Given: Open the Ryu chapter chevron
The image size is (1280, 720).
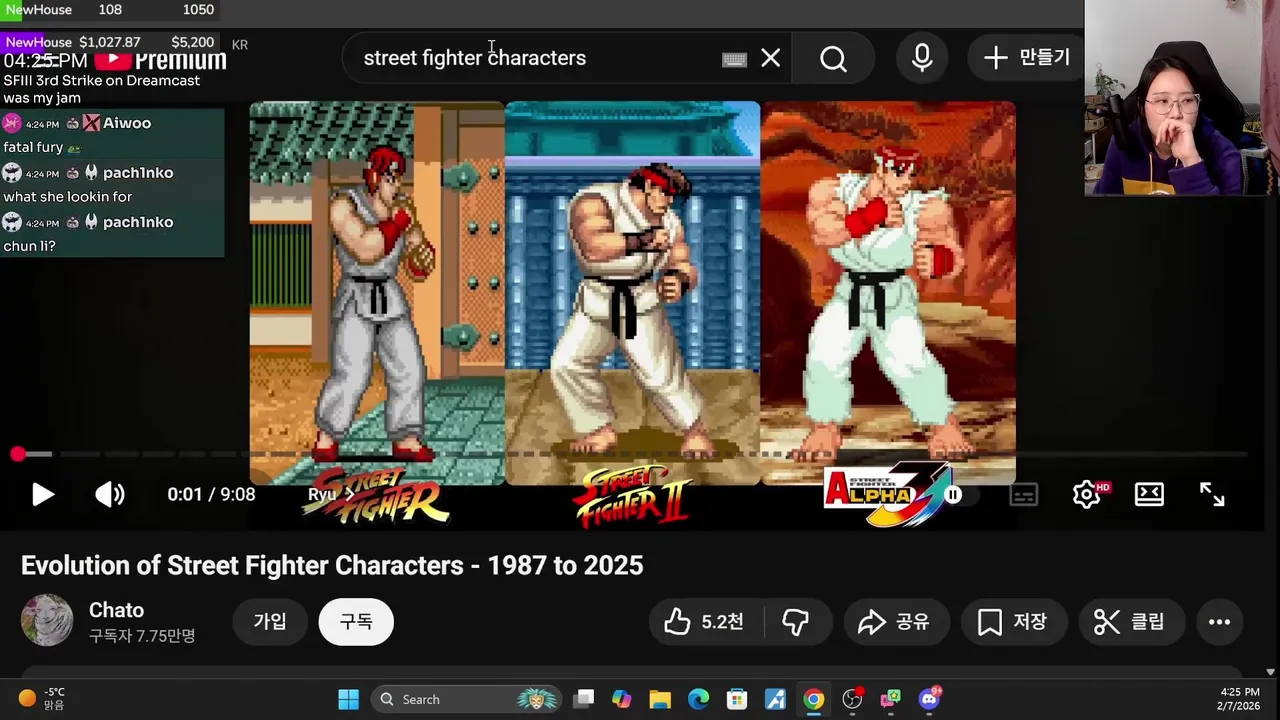Looking at the screenshot, I should (350, 494).
